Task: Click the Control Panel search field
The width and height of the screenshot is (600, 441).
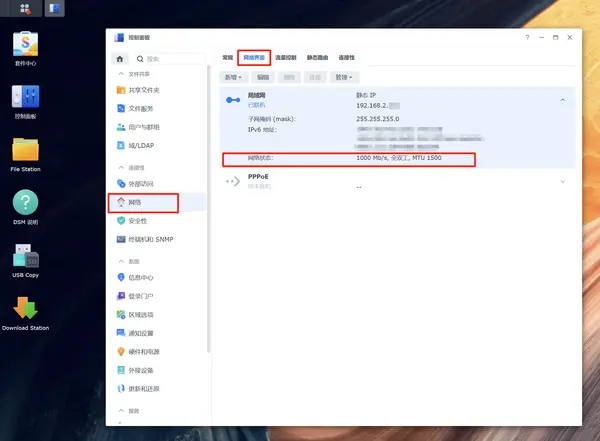Action: tap(170, 59)
